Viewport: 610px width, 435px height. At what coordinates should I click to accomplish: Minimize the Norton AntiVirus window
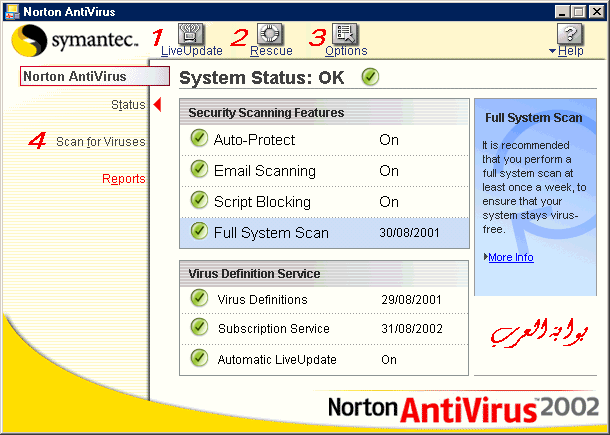click(562, 12)
